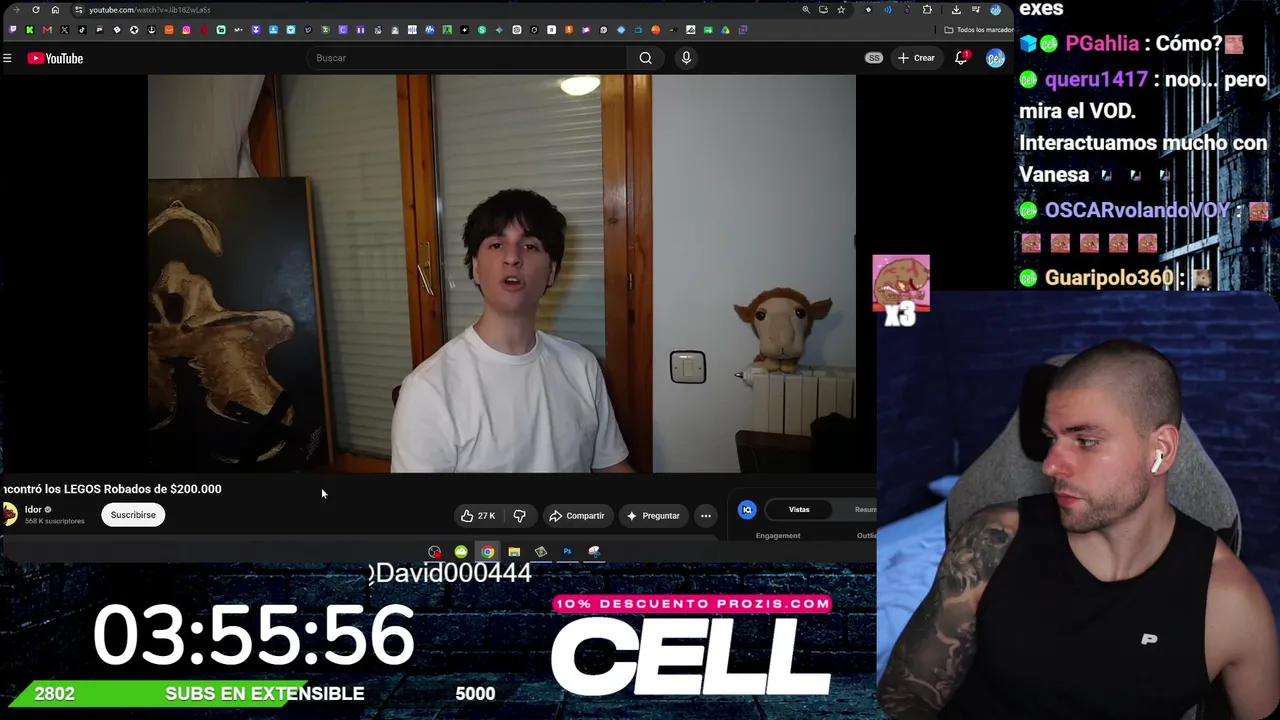Select the Engagement label
Image resolution: width=1280 pixels, height=720 pixels.
pos(778,536)
